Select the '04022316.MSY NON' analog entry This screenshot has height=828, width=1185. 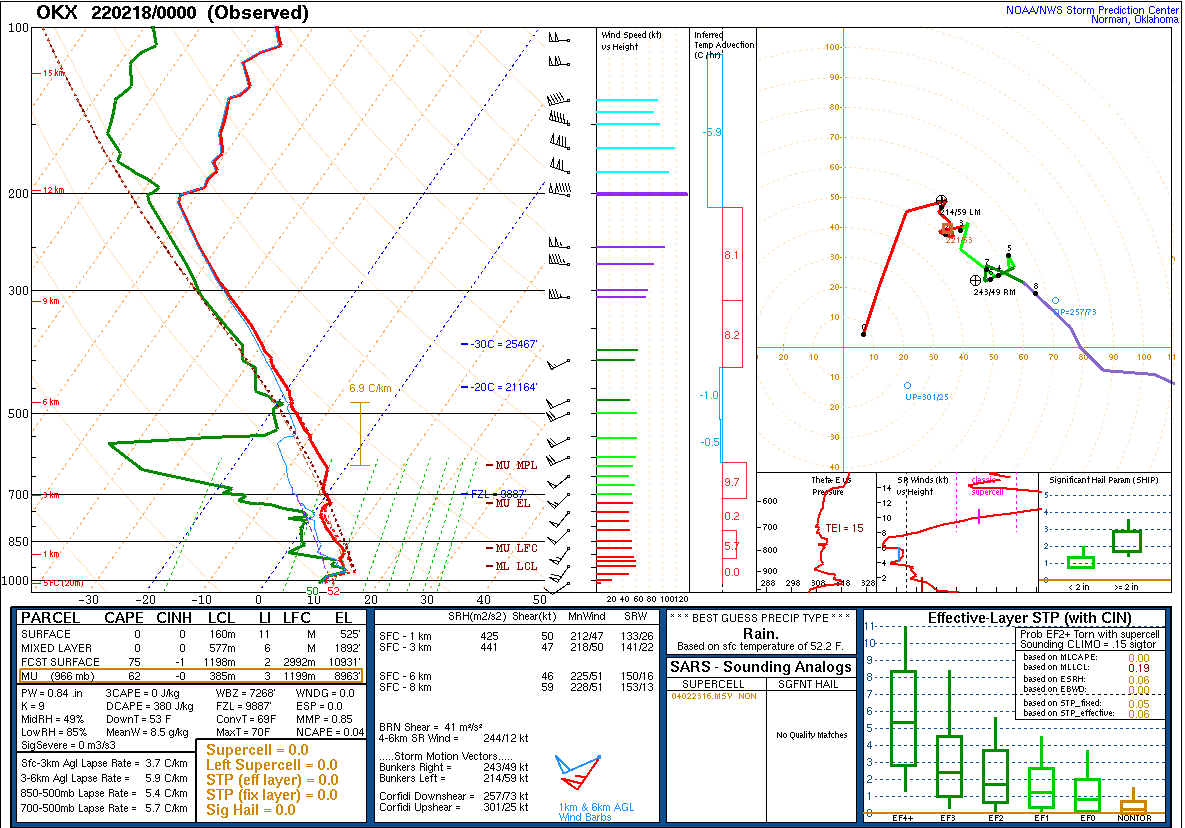(713, 696)
